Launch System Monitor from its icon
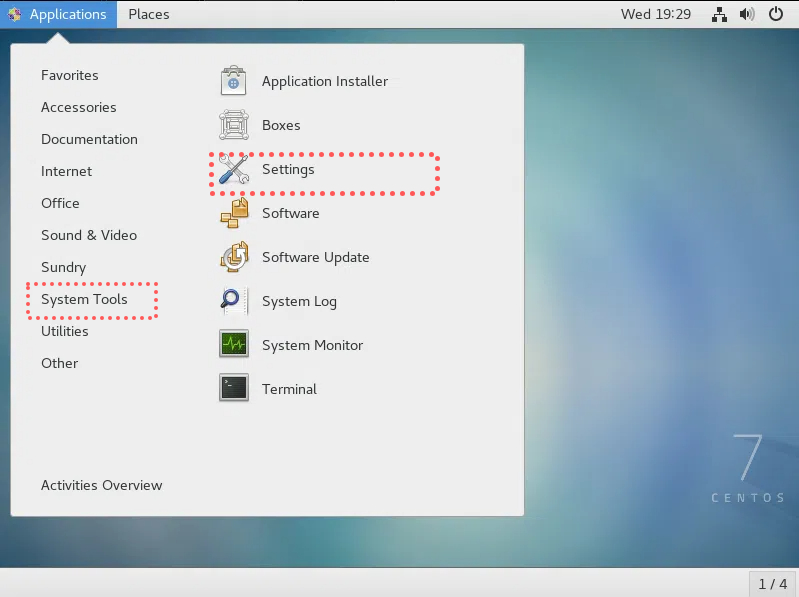This screenshot has height=597, width=799. 234,344
